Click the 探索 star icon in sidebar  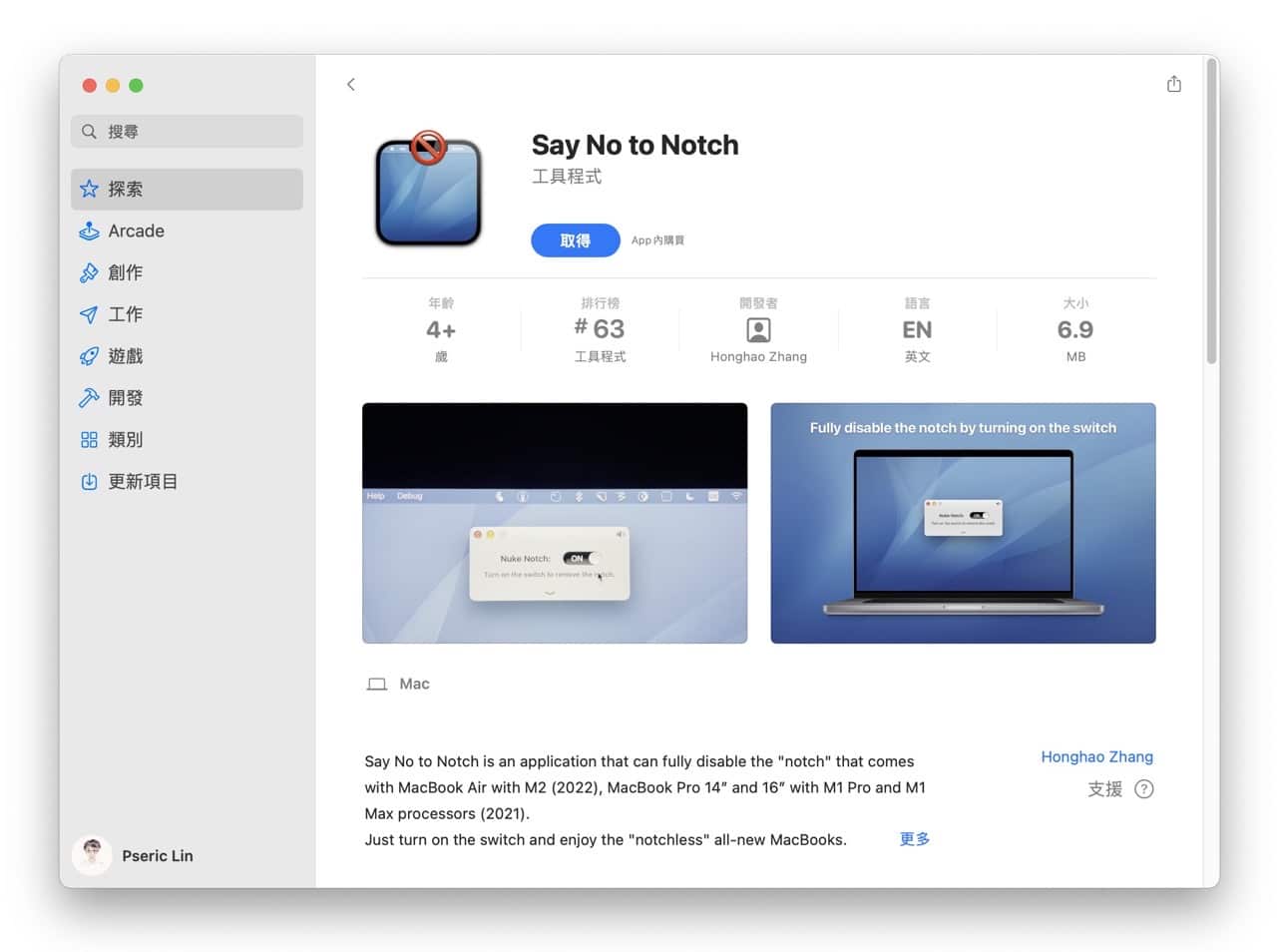click(x=90, y=189)
